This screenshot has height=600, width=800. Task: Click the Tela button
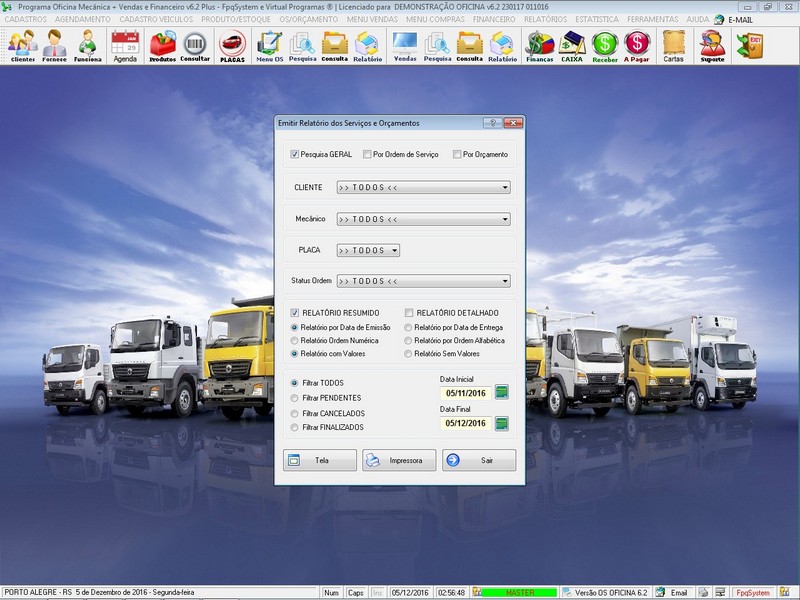[x=320, y=460]
